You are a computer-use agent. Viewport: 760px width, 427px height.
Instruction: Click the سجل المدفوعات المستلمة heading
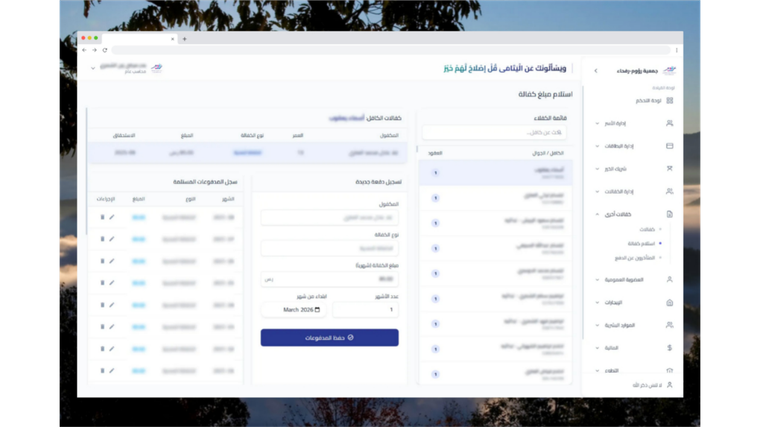205,182
